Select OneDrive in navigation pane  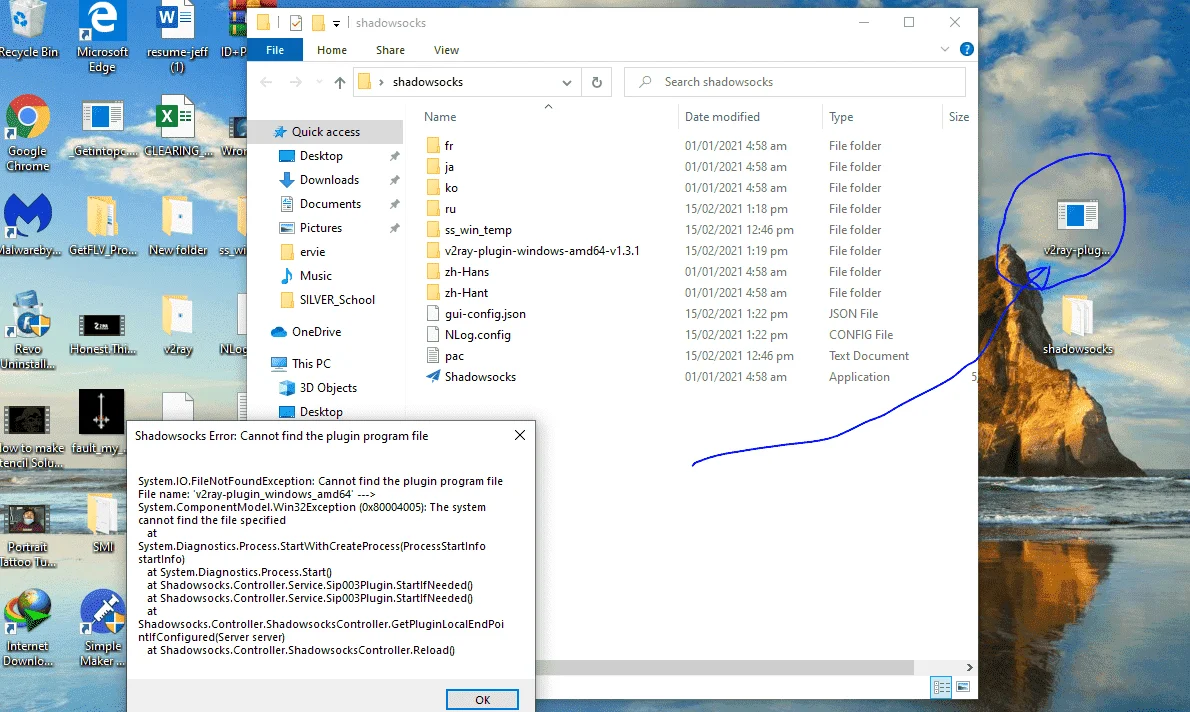[316, 332]
